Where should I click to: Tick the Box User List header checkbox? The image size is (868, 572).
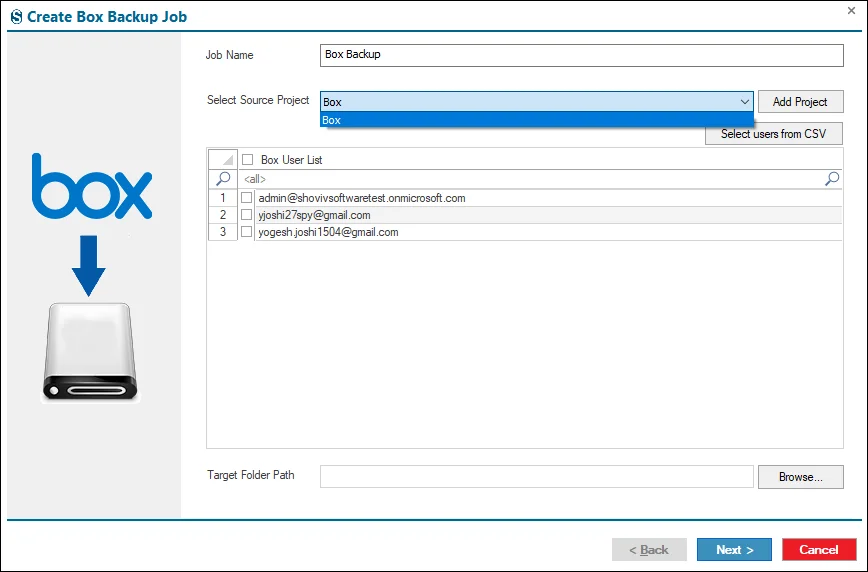247,159
